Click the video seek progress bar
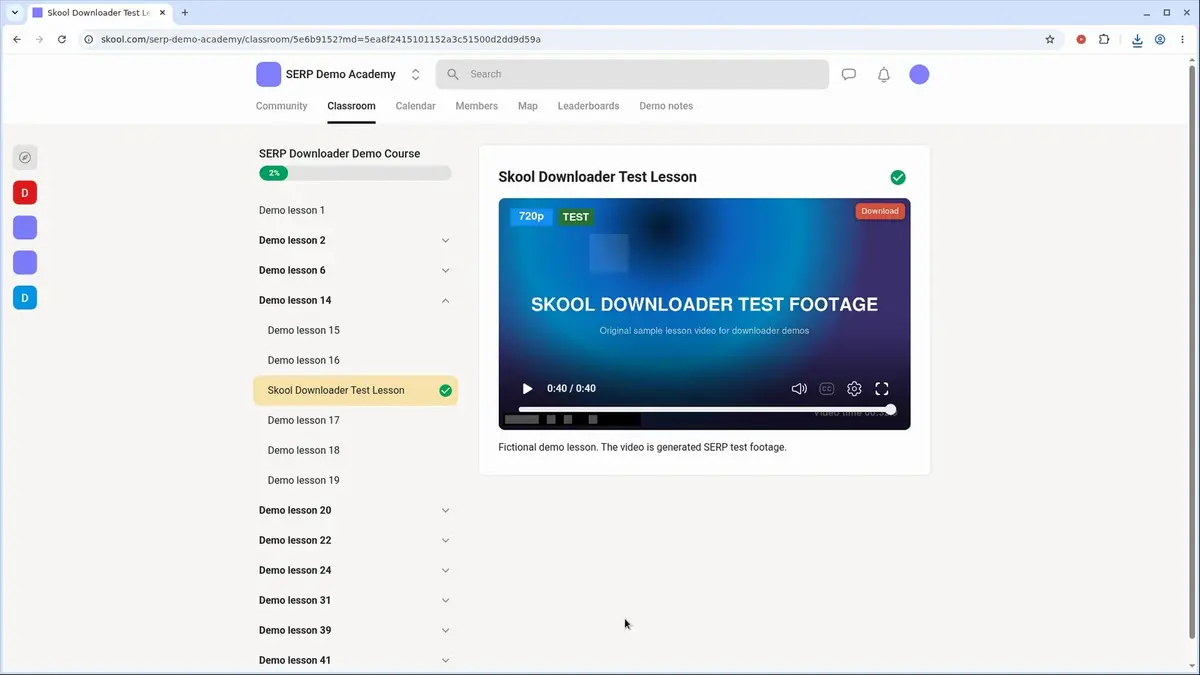This screenshot has width=1200, height=675. click(705, 409)
